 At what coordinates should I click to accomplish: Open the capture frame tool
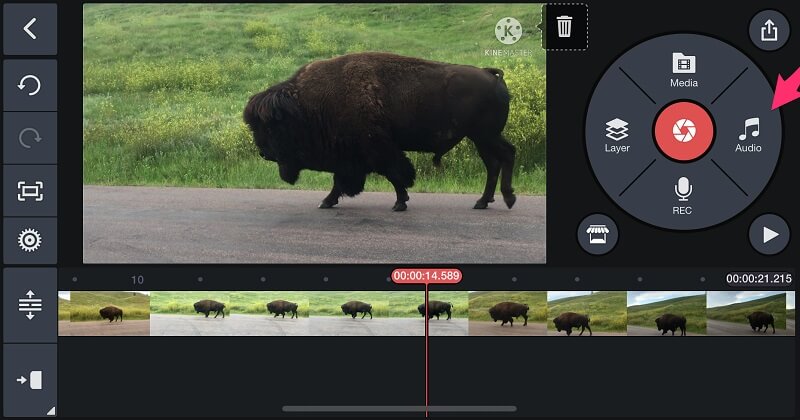[30, 190]
